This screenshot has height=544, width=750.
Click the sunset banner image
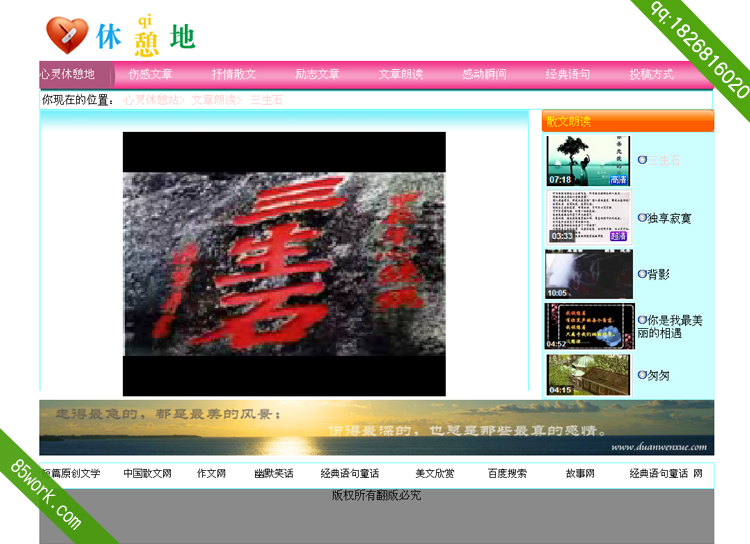pos(376,427)
